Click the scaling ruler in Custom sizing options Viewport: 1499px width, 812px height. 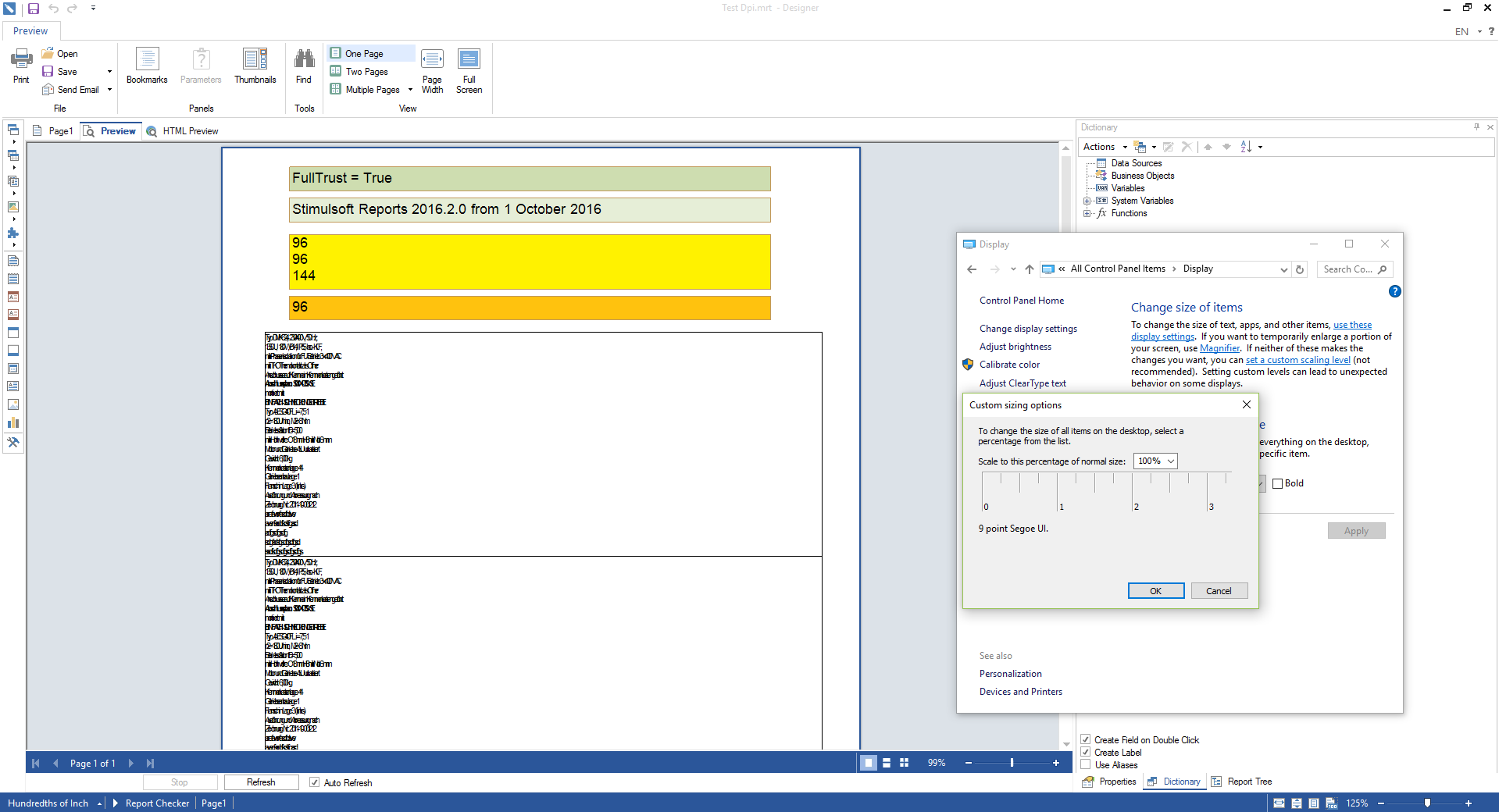pos(1107,492)
